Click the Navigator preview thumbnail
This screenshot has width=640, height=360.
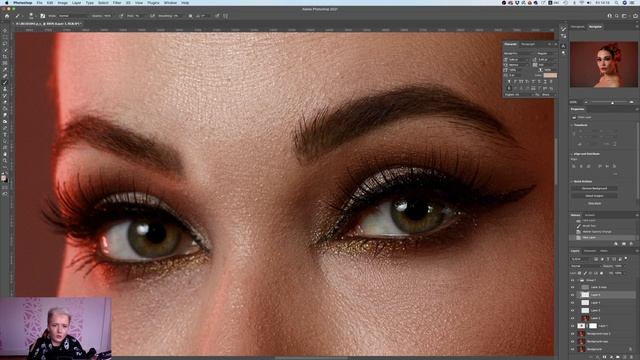click(604, 64)
